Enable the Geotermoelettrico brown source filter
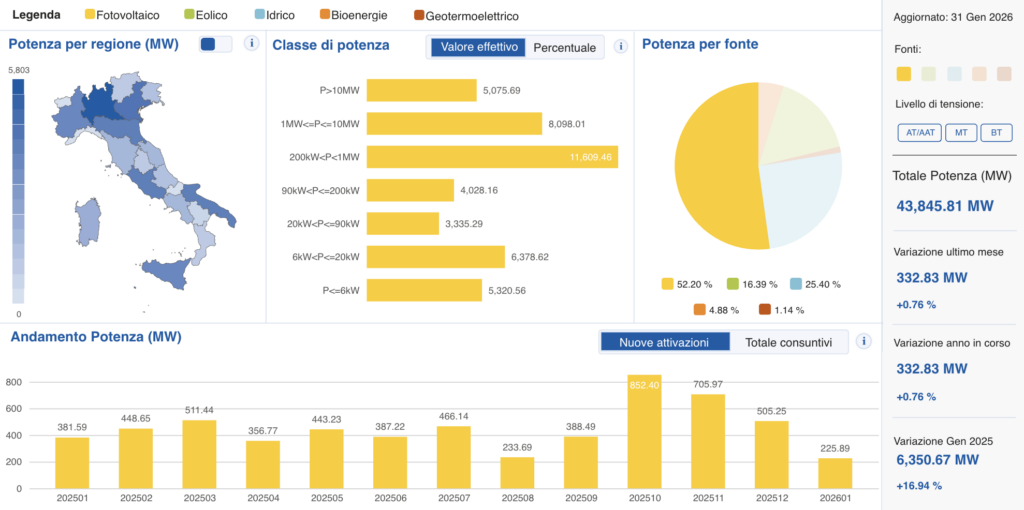This screenshot has width=1024, height=510. (x=1004, y=74)
